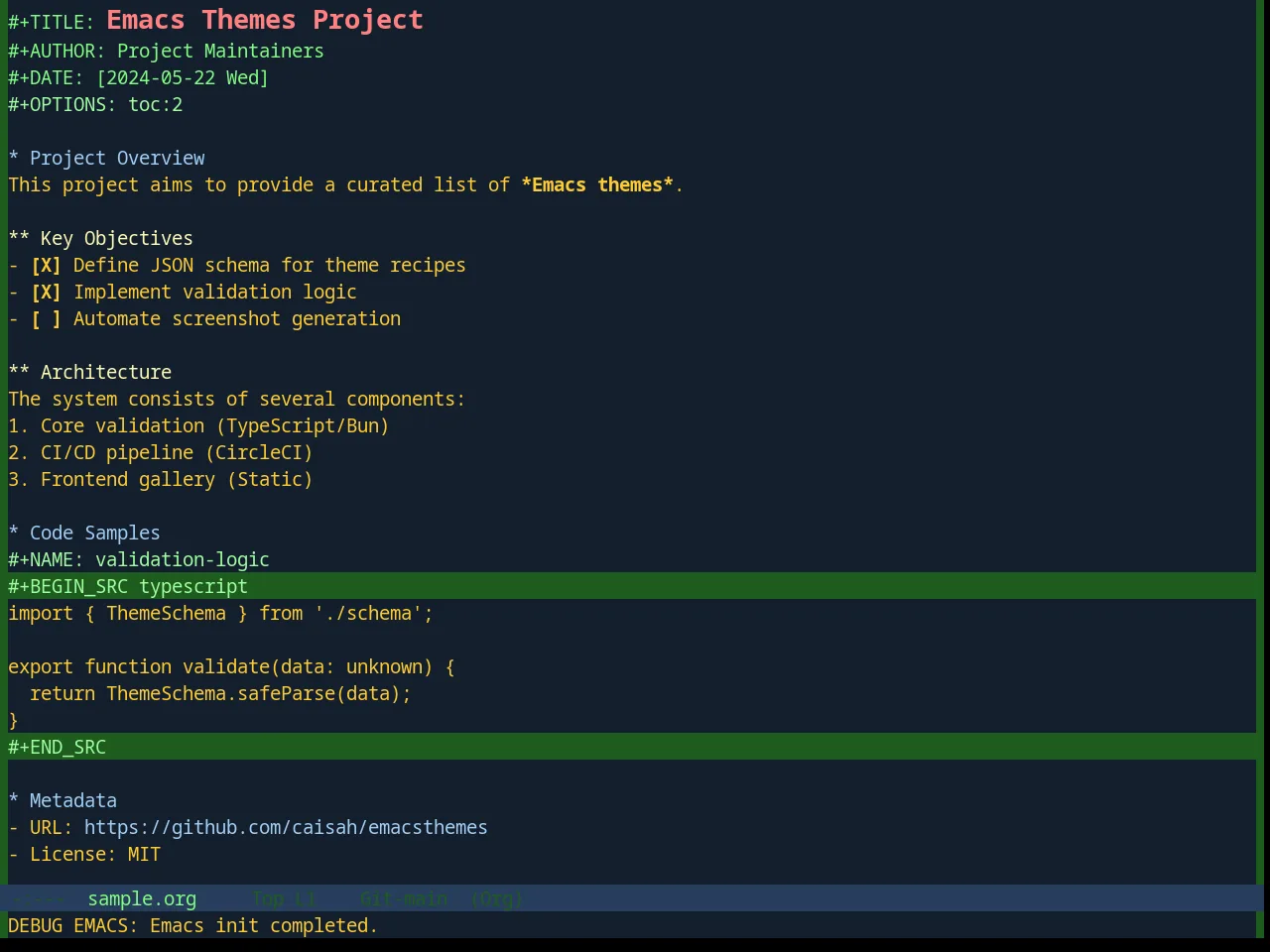The image size is (1270, 952).
Task: Click the date stamp [2024-05-22 Wed]
Action: (183, 78)
